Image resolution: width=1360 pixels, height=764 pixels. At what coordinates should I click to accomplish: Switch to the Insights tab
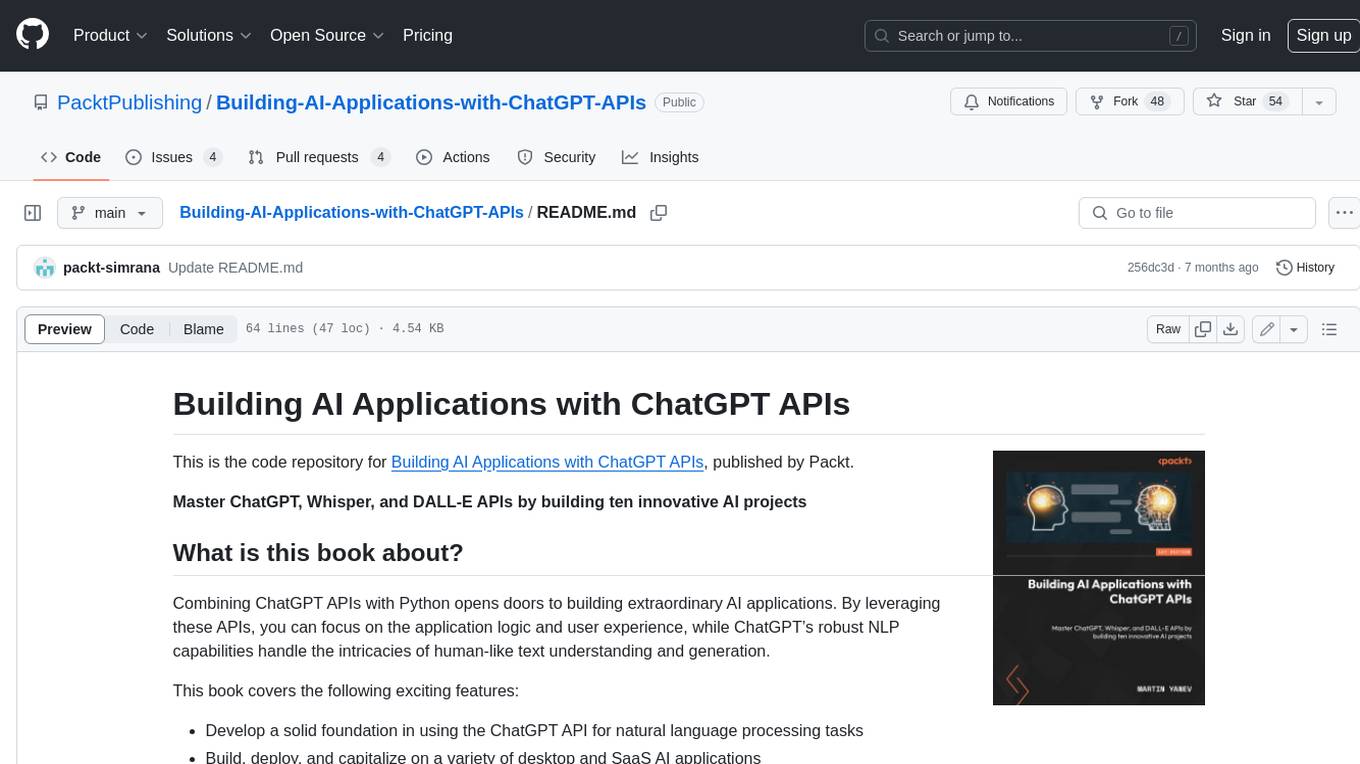tap(660, 157)
